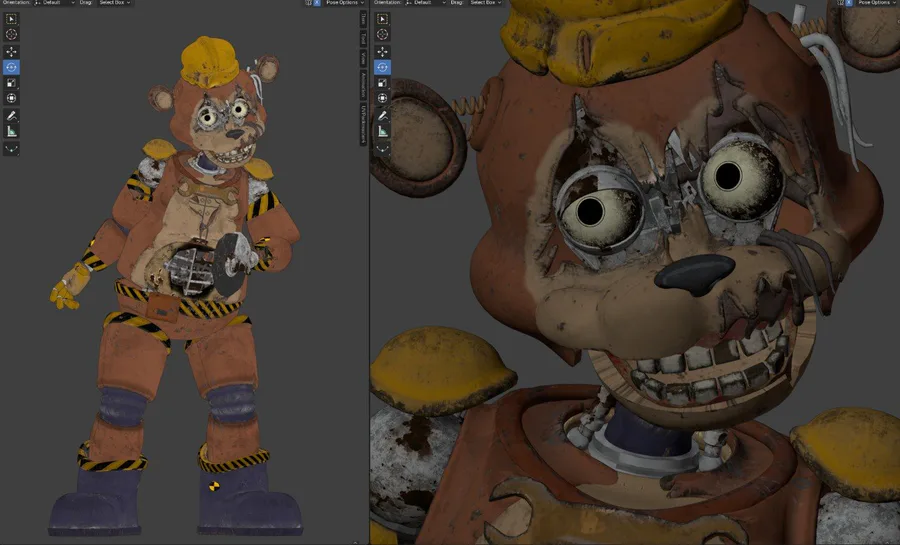
Task: Toggle X-axis mirror in right viewport header
Action: (849, 2)
